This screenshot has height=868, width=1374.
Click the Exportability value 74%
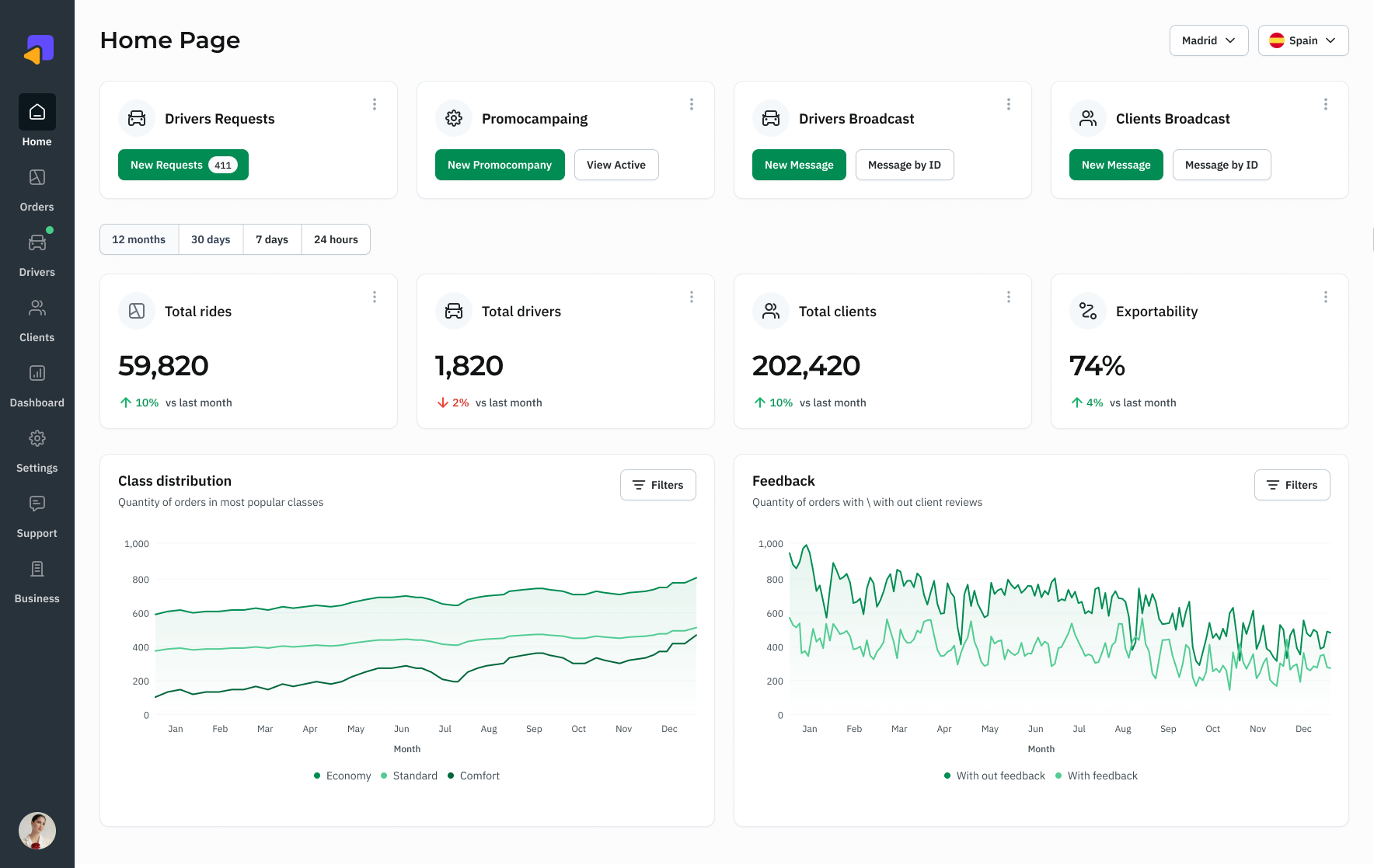point(1097,365)
